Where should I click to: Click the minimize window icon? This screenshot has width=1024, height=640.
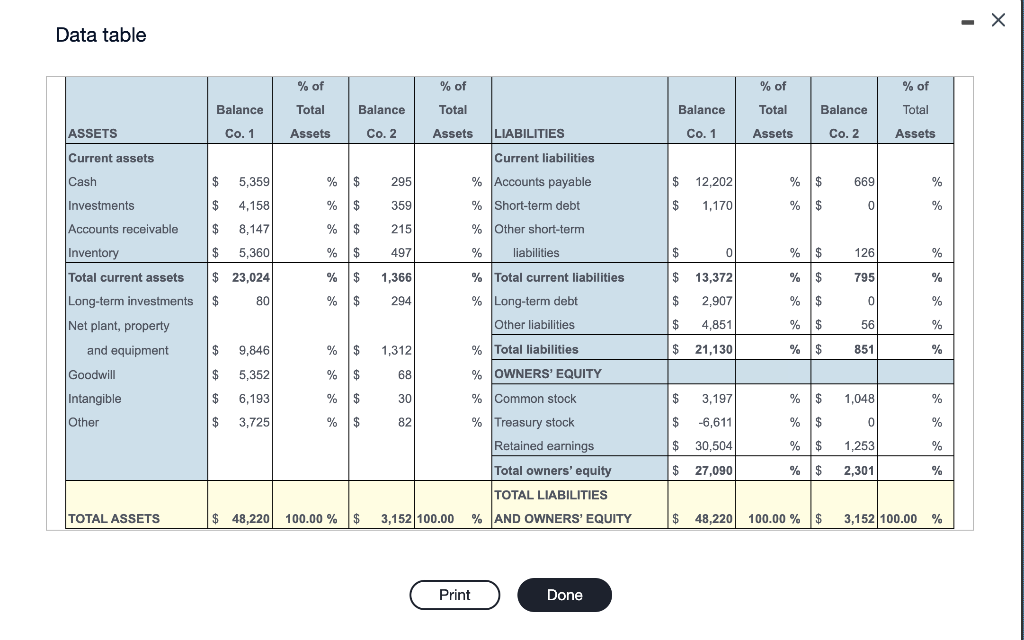point(966,21)
